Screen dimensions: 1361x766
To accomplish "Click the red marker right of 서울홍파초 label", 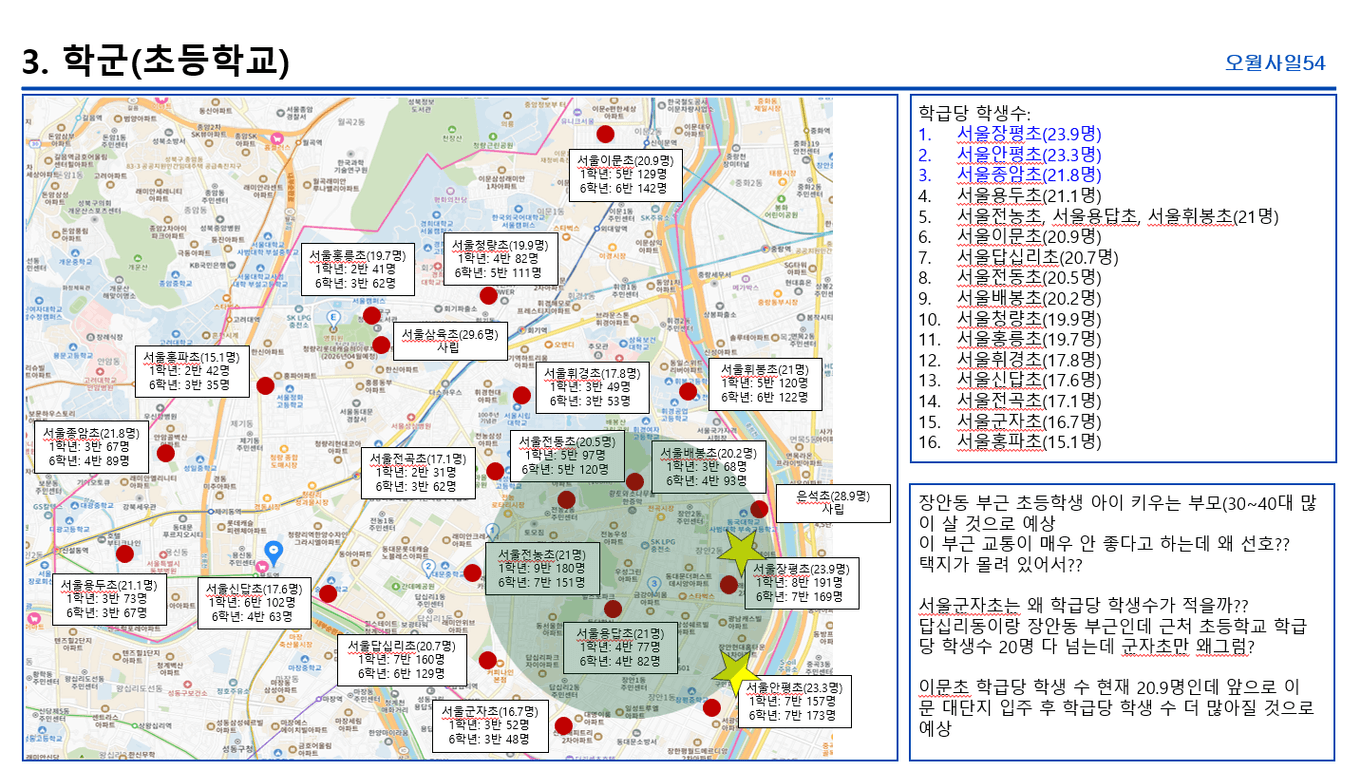I will (x=265, y=385).
